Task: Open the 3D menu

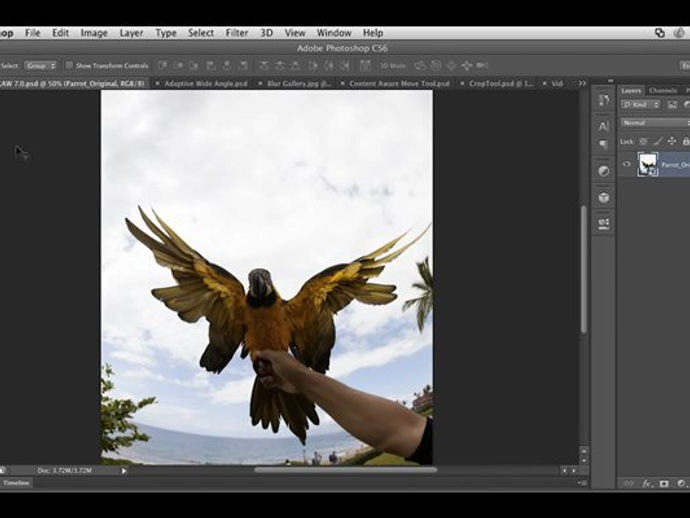Action: click(x=267, y=33)
